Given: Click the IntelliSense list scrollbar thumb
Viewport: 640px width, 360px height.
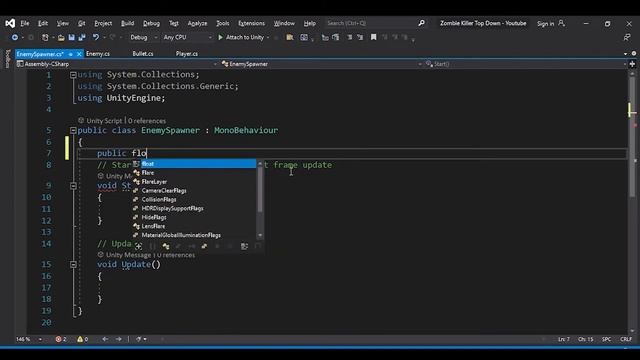Looking at the screenshot, I should tap(260, 189).
